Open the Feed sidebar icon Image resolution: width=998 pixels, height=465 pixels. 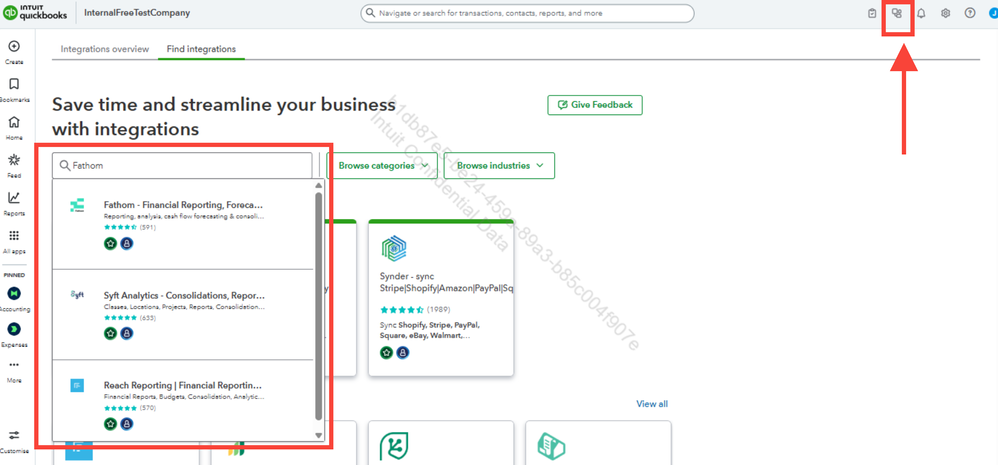click(14, 160)
